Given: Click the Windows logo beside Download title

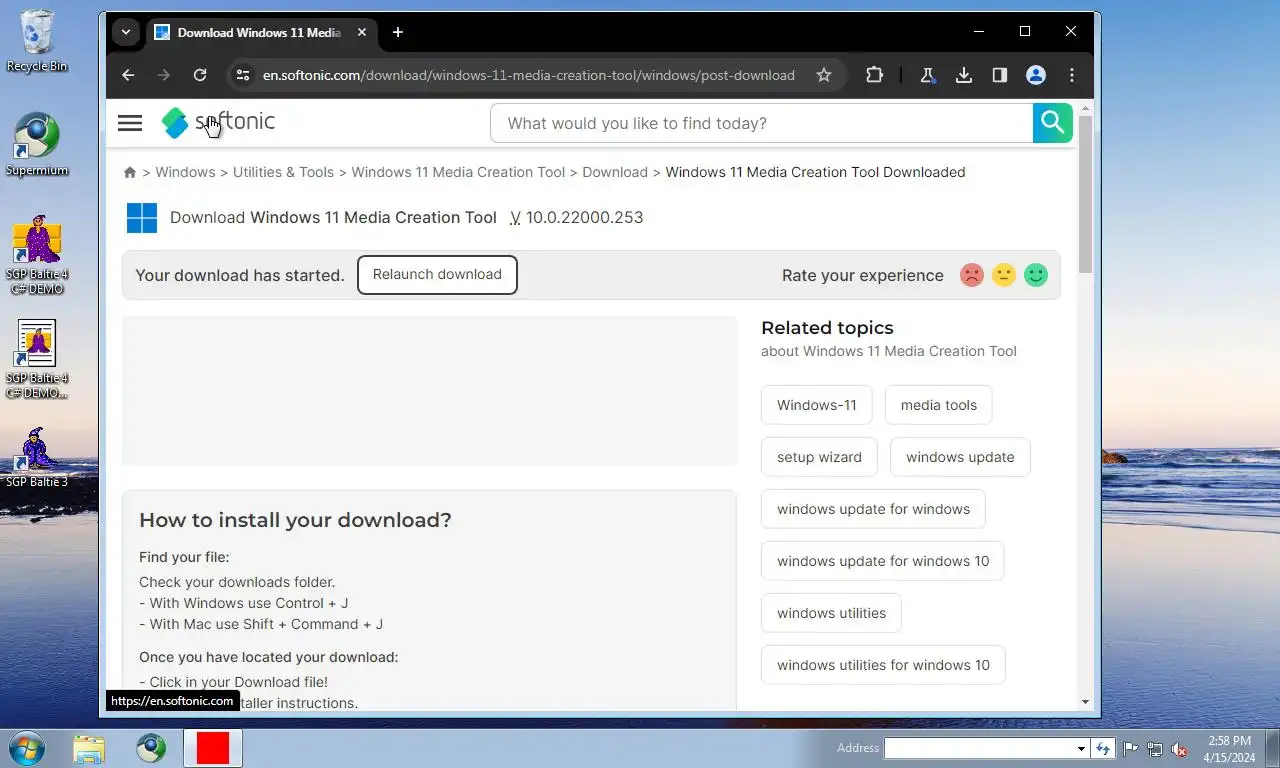Looking at the screenshot, I should click(142, 217).
